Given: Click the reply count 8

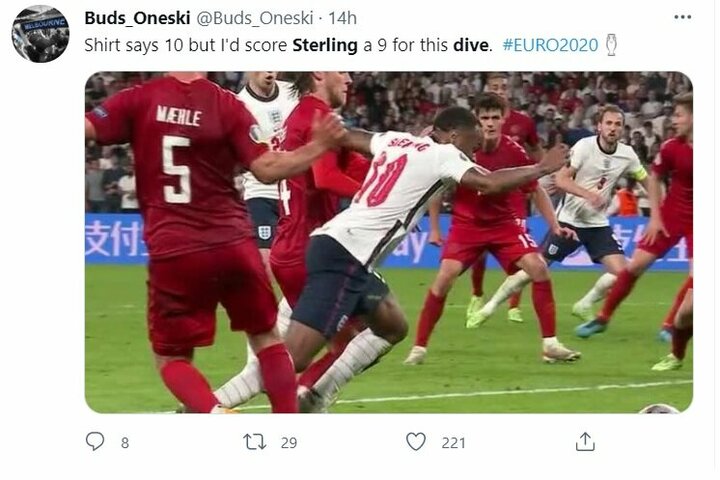Looking at the screenshot, I should (x=125, y=443).
